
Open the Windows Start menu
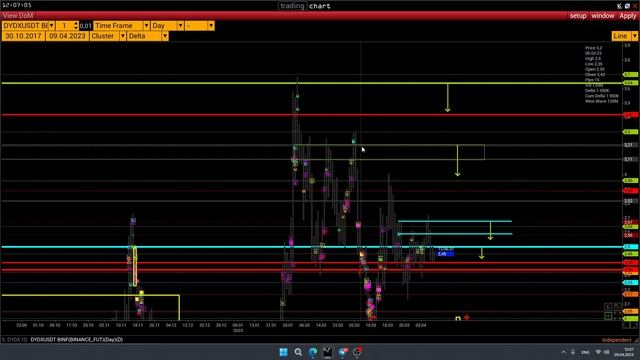click(283, 352)
